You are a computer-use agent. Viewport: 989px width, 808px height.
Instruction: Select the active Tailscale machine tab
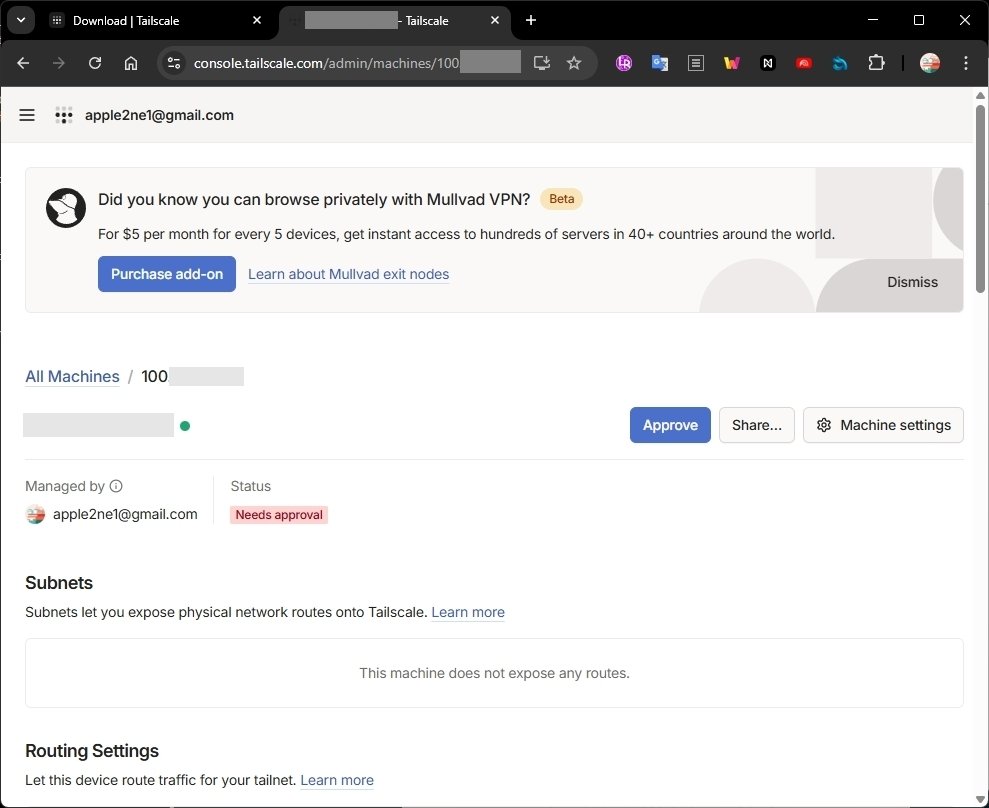pyautogui.click(x=394, y=20)
